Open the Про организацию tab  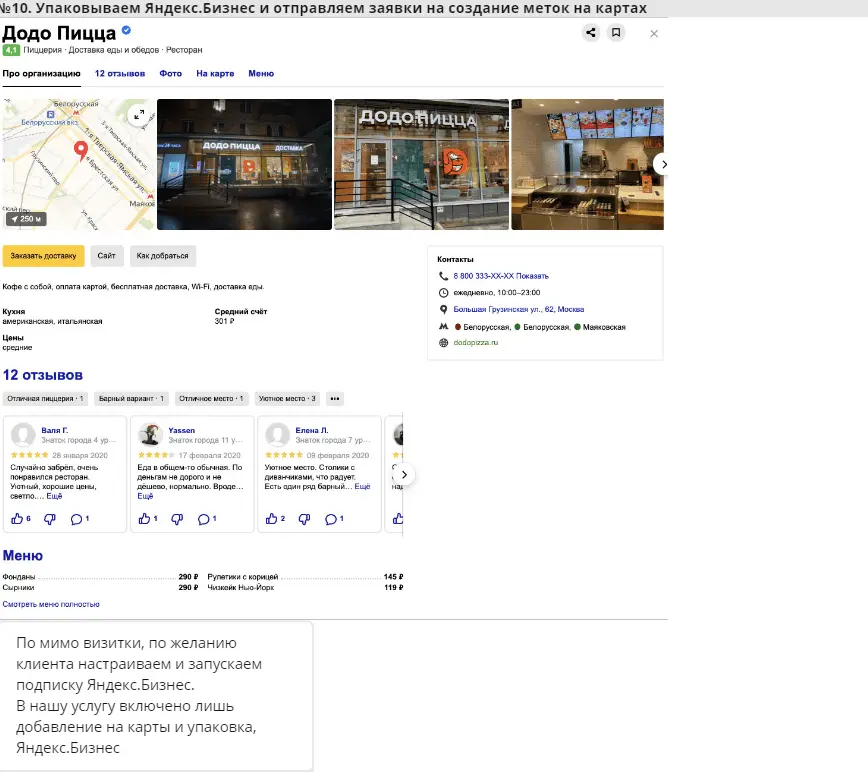tap(42, 73)
